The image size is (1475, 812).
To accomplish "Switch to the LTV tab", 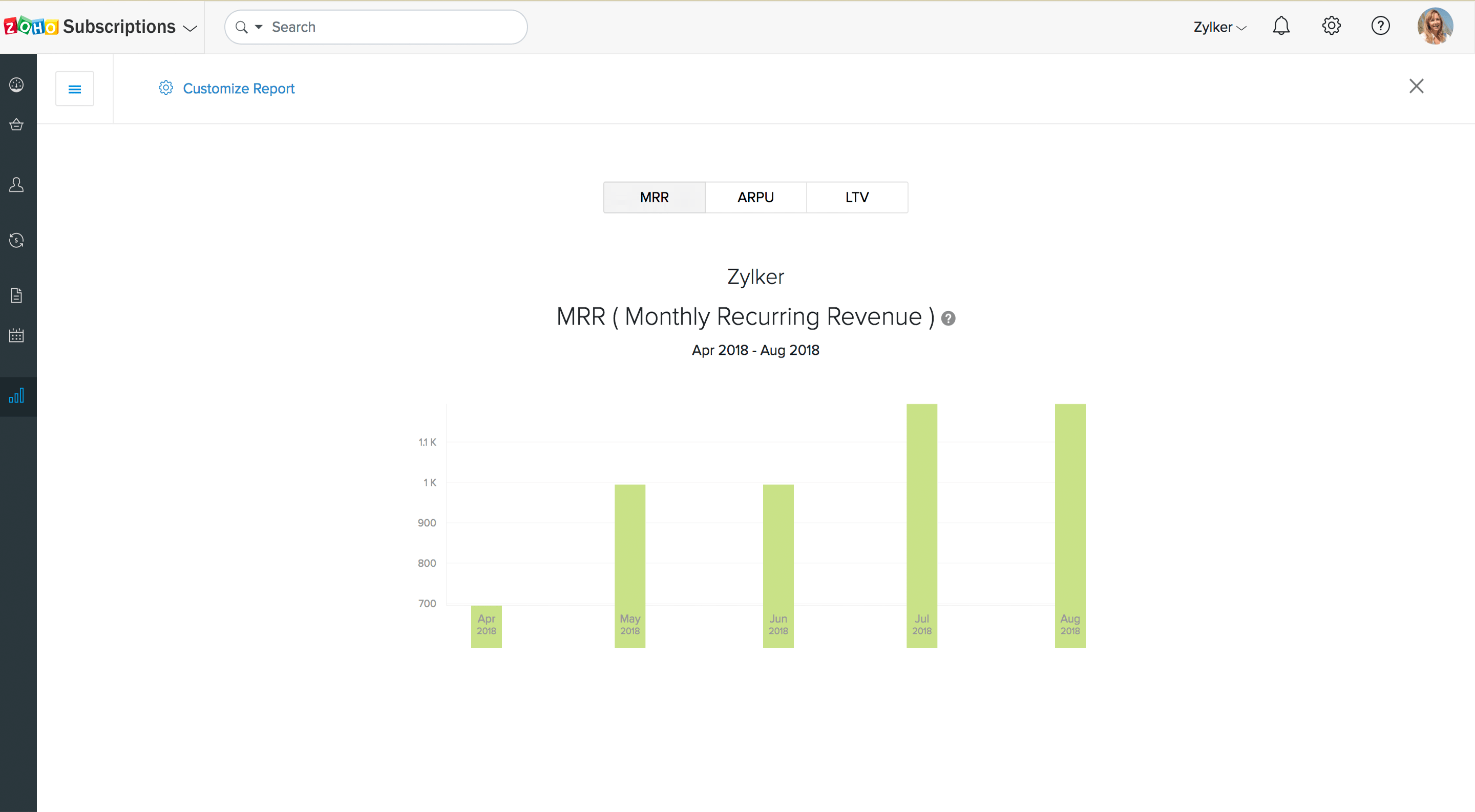I will [x=857, y=198].
